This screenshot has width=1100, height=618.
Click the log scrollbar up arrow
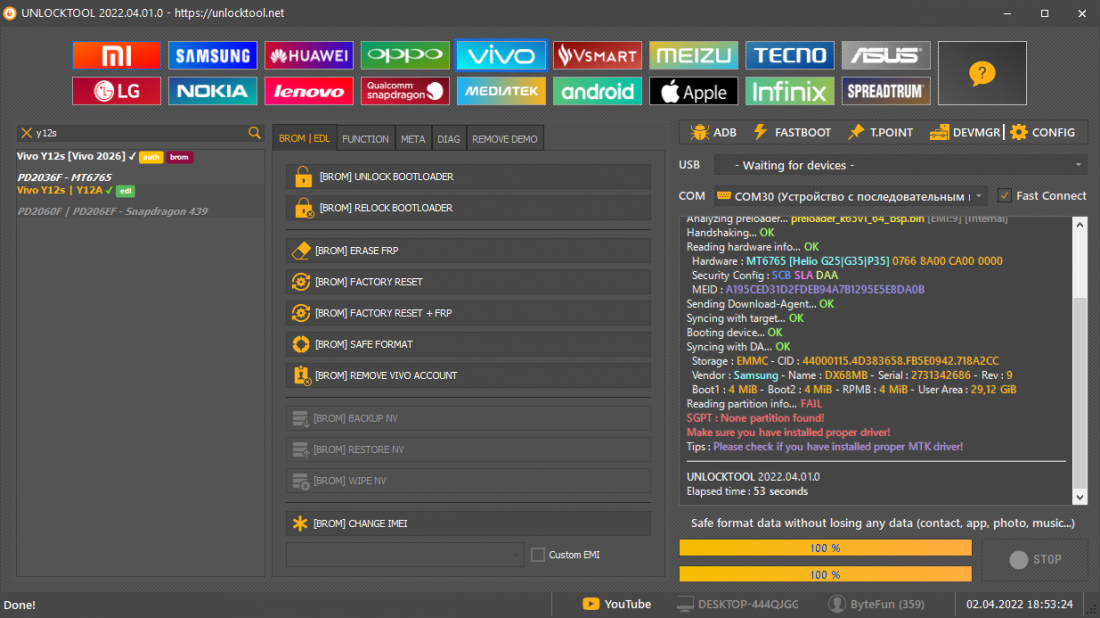tap(1080, 224)
